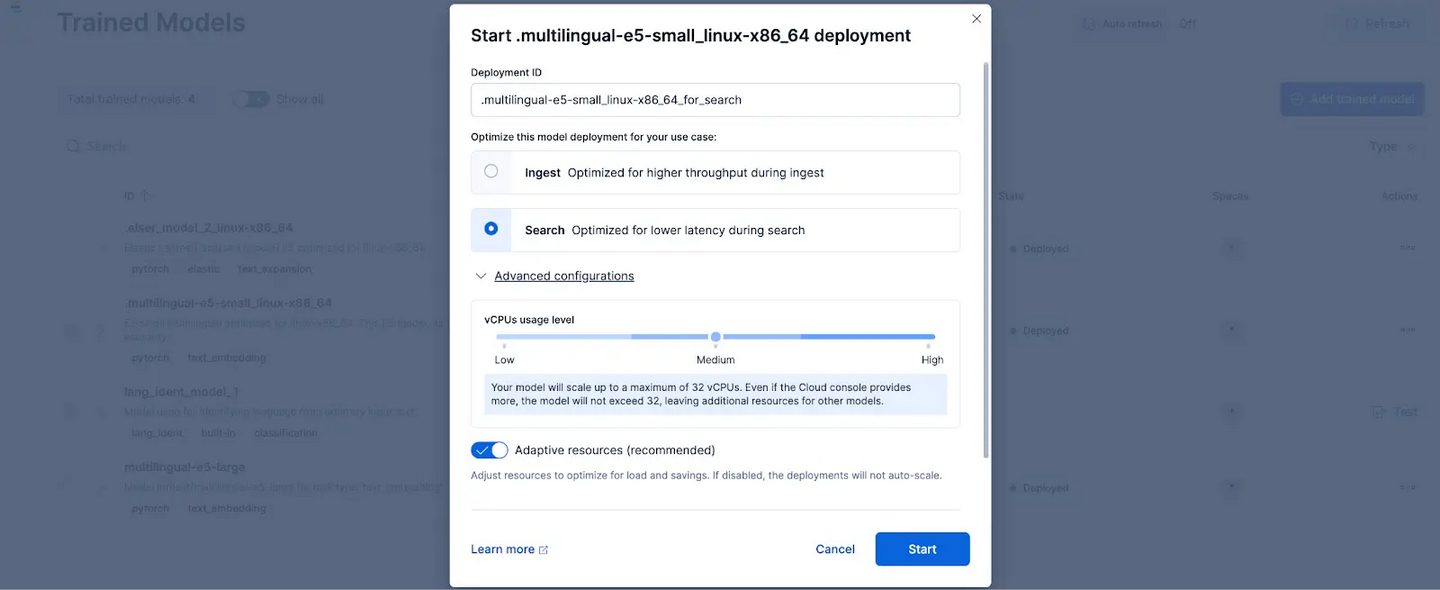Click the Ingest option card
This screenshot has height=590, width=1440.
(x=715, y=172)
